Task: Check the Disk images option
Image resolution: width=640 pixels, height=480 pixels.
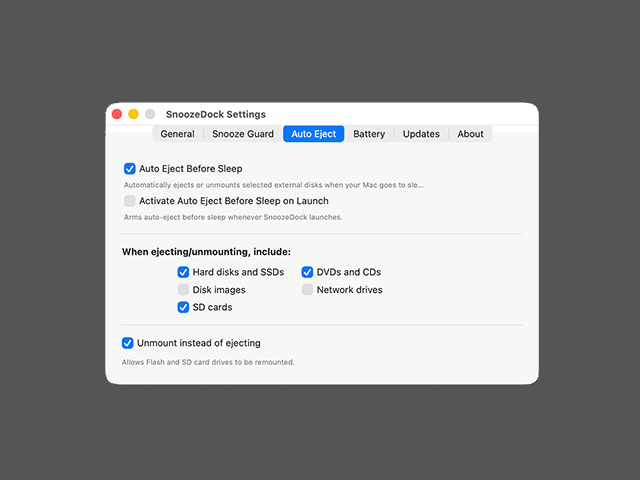Action: coord(183,289)
